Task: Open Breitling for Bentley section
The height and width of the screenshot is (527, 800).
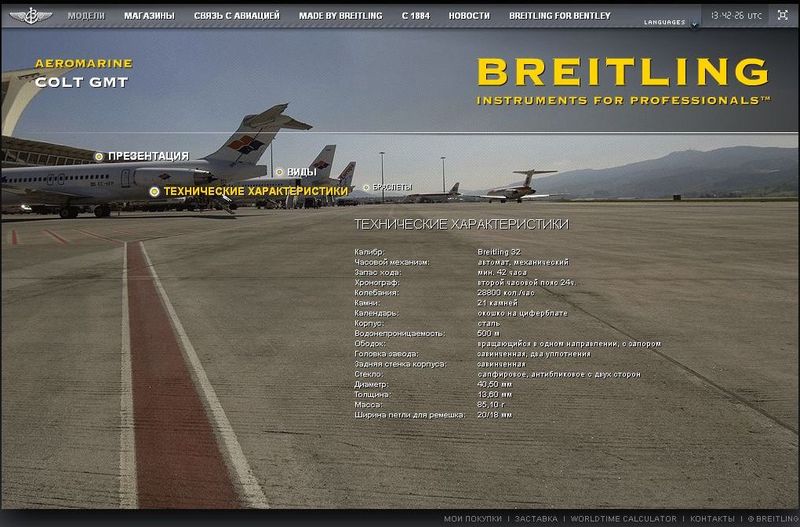Action: point(559,16)
